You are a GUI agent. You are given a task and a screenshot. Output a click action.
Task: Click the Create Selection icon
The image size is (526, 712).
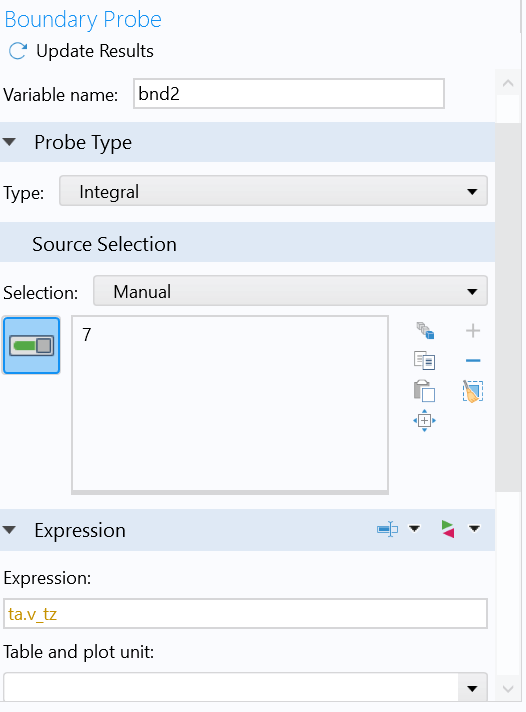click(x=425, y=331)
